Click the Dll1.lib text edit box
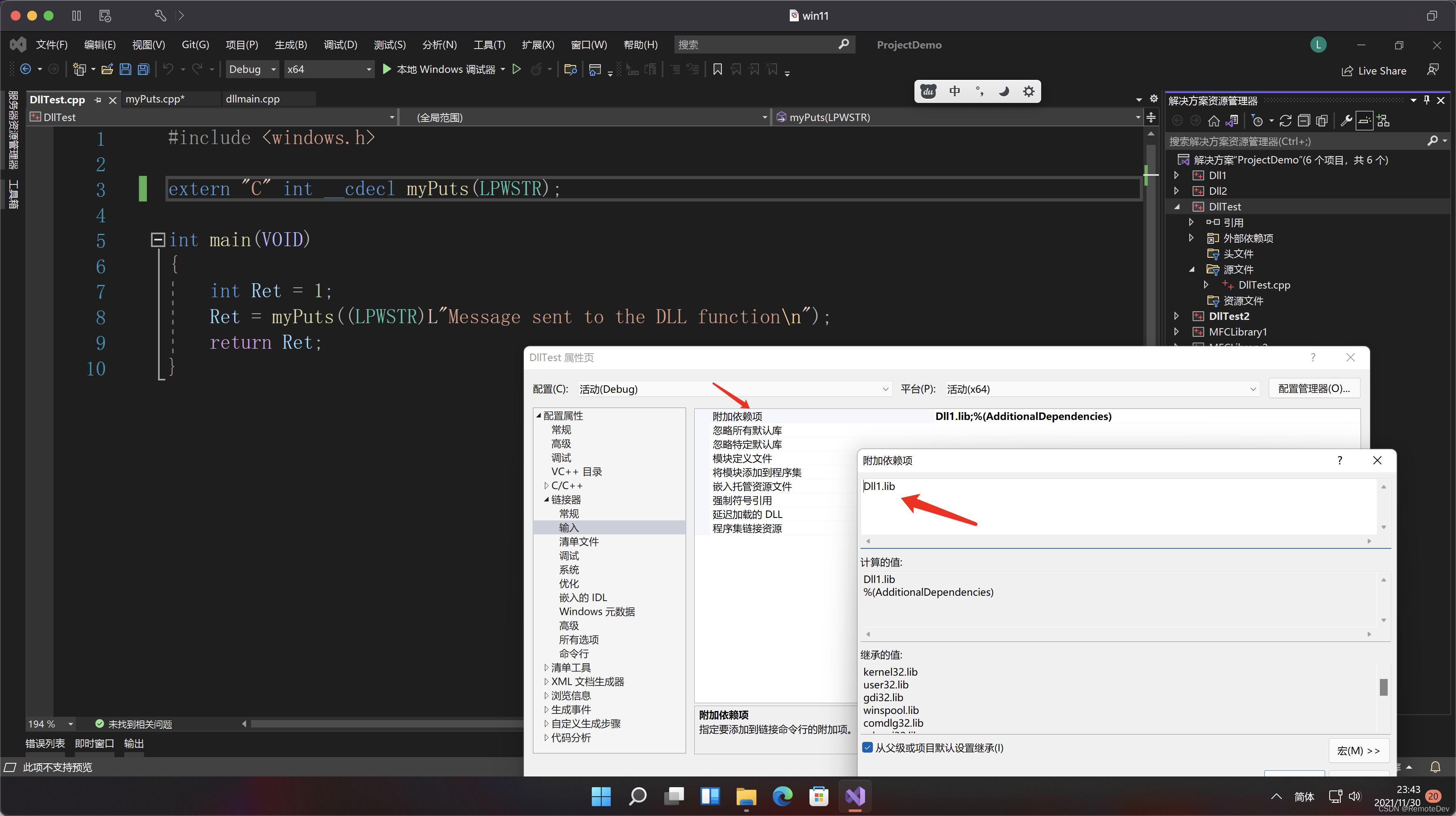This screenshot has width=1456, height=816. coord(1119,507)
